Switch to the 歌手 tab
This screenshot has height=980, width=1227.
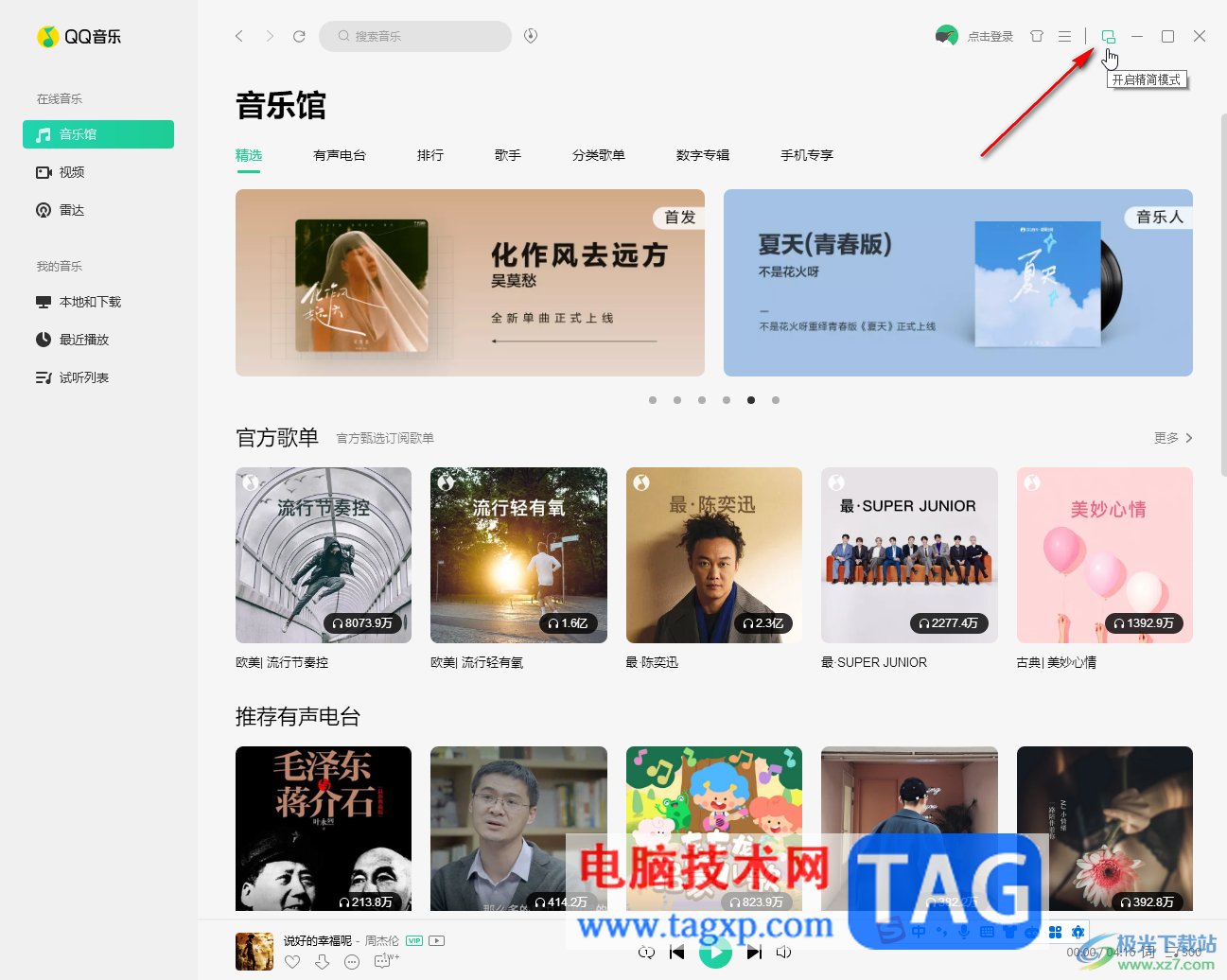click(x=508, y=155)
